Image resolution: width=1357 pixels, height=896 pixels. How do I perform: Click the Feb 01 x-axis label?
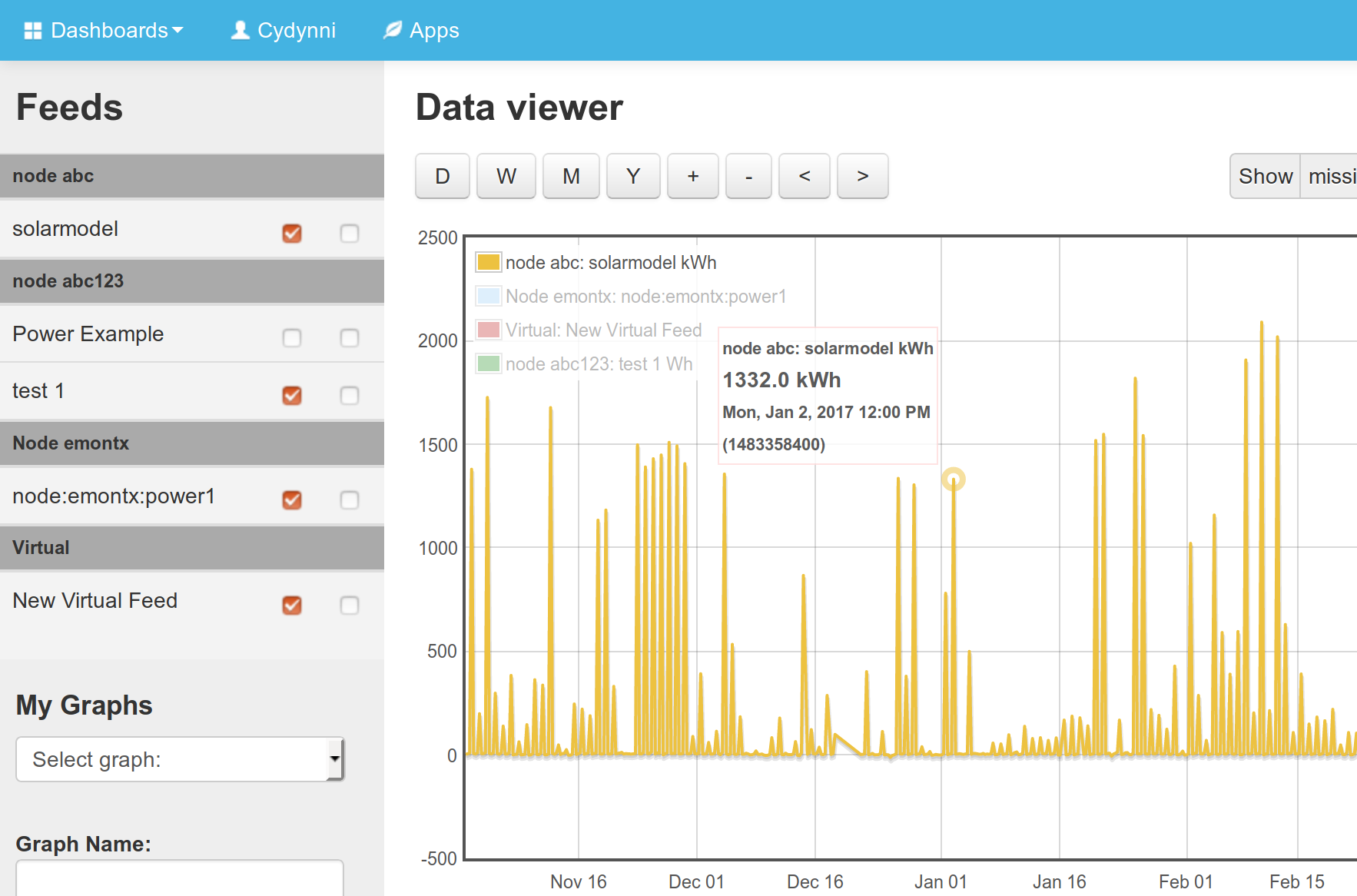point(1186,881)
